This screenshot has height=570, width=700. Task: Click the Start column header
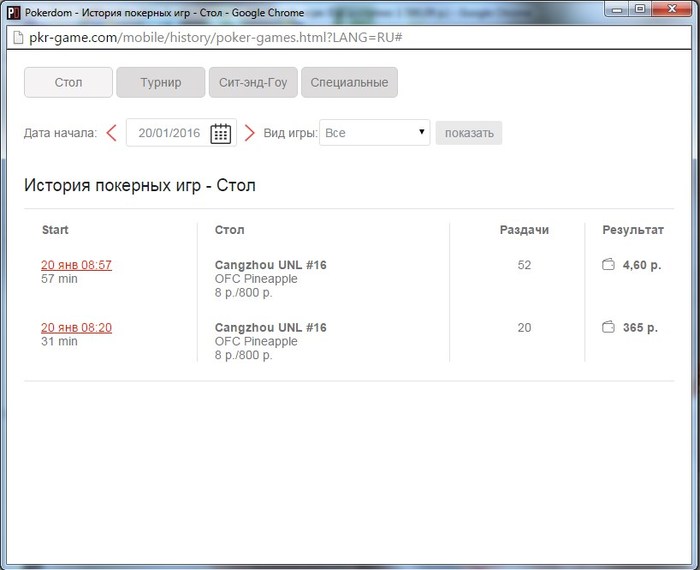(55, 230)
